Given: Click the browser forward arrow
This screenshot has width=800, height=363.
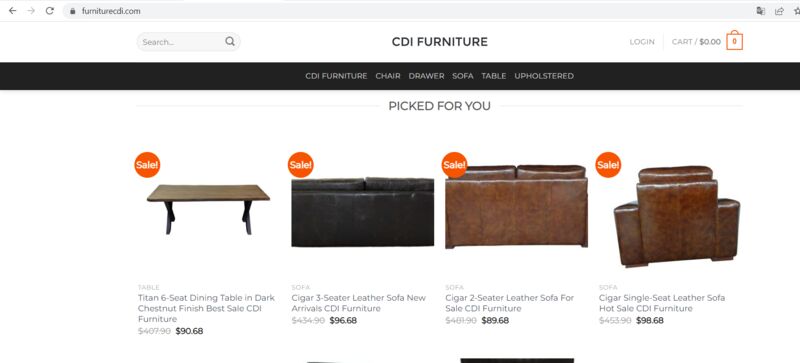Looking at the screenshot, I should pyautogui.click(x=31, y=11).
